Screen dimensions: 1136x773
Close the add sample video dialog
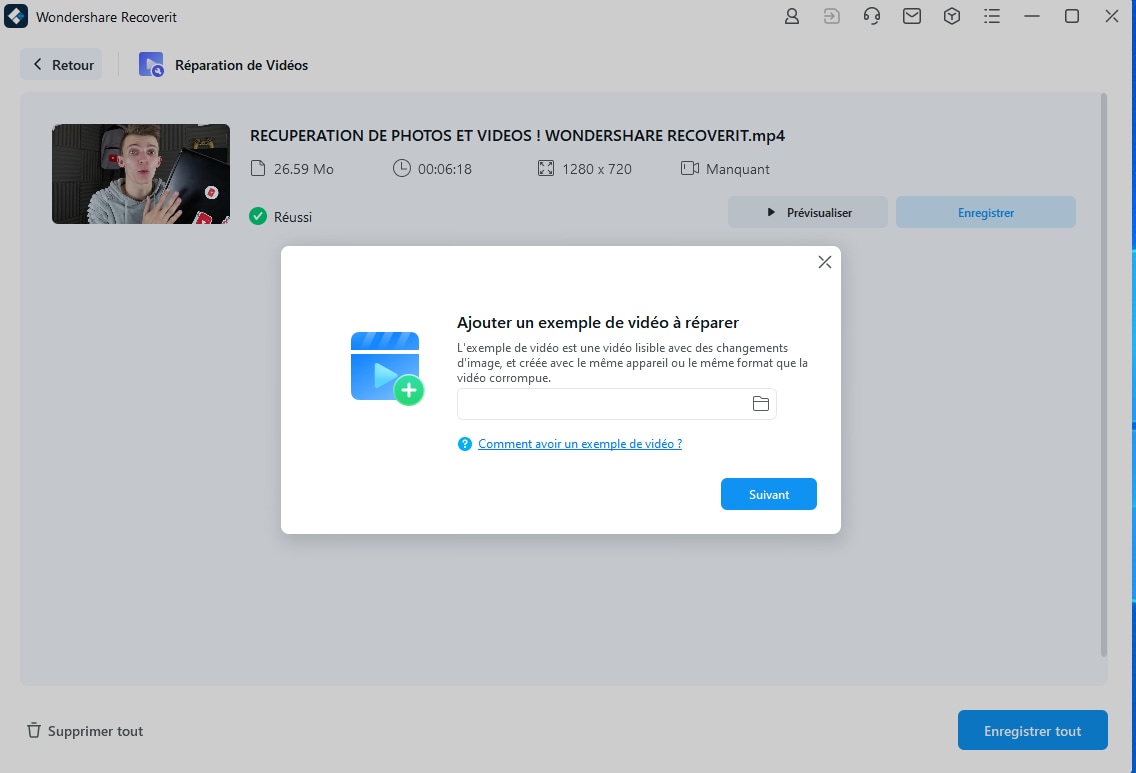pos(824,262)
